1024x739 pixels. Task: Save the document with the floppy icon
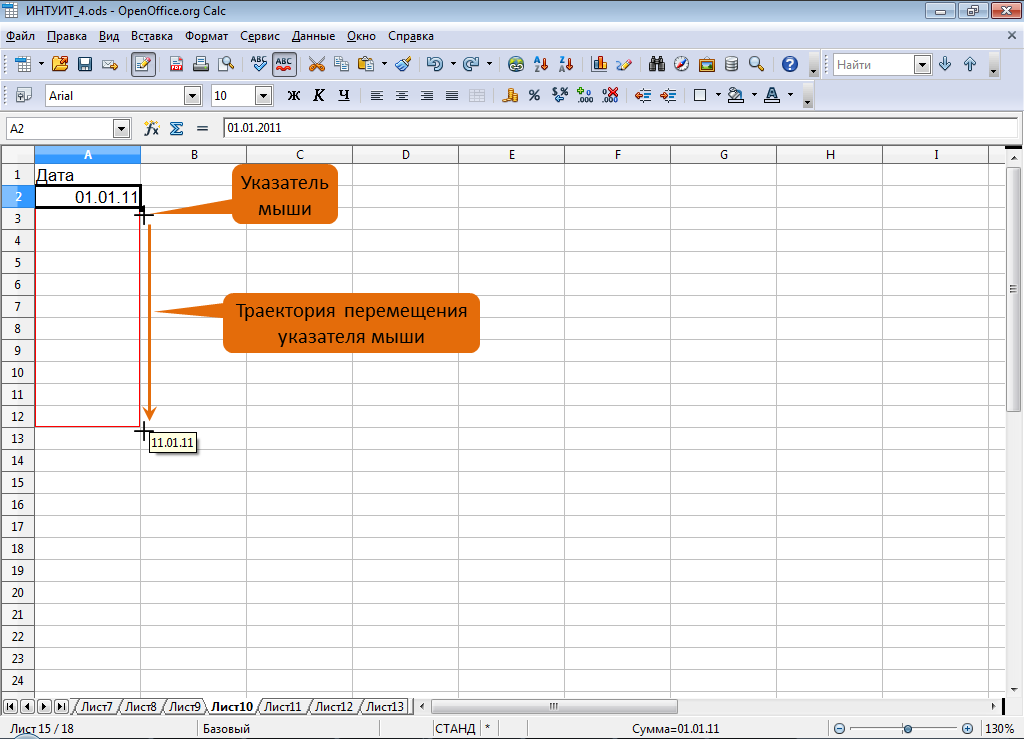click(x=85, y=64)
